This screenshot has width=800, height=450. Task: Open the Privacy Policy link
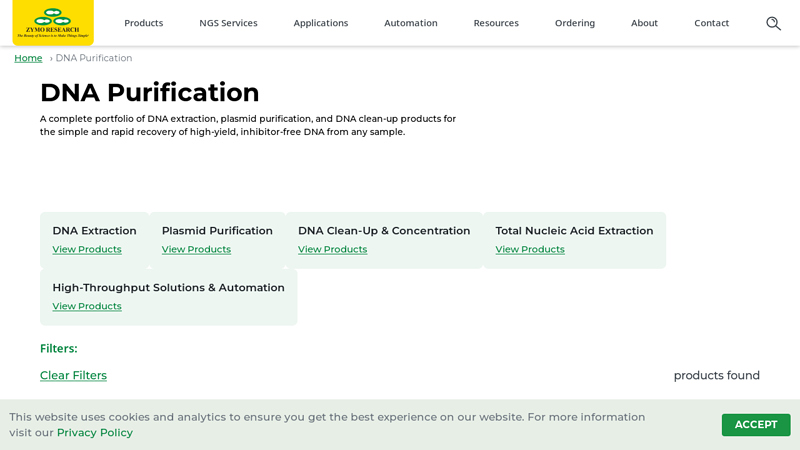[94, 433]
